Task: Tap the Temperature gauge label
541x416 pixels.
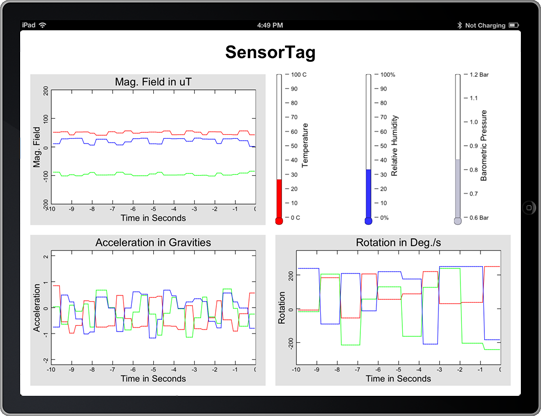Action: point(305,145)
